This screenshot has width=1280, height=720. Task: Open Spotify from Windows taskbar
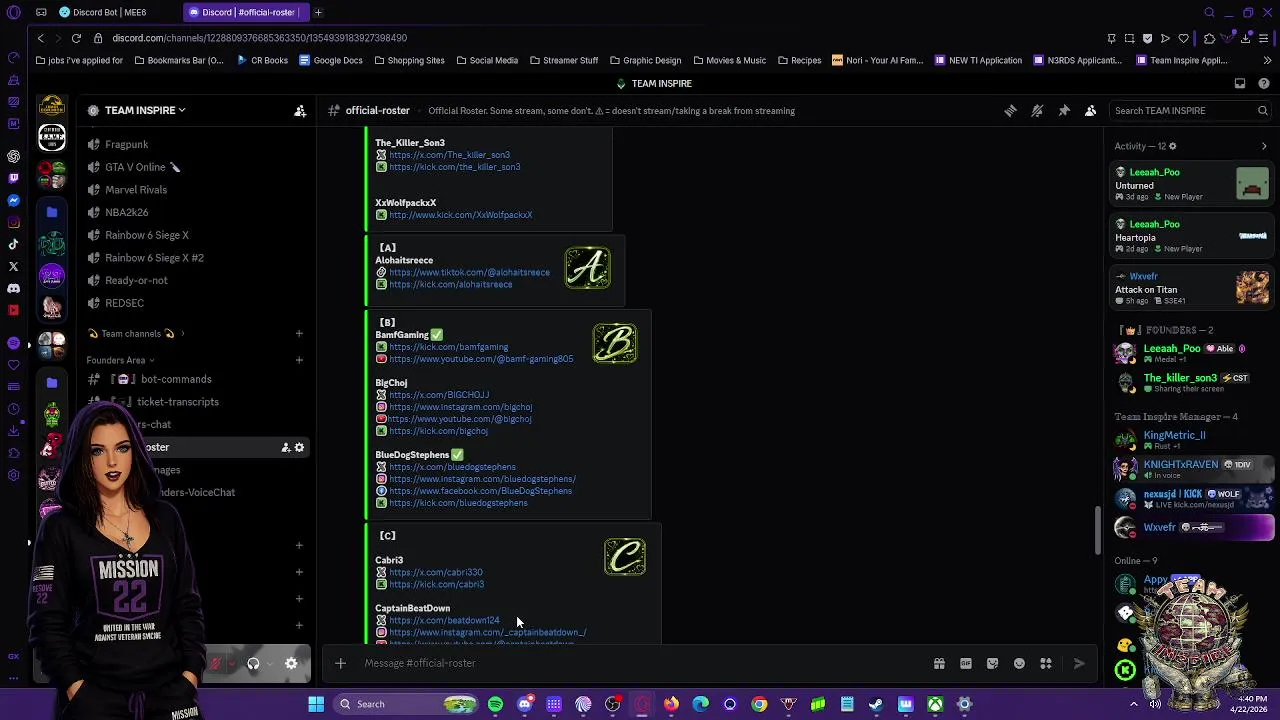tap(495, 704)
